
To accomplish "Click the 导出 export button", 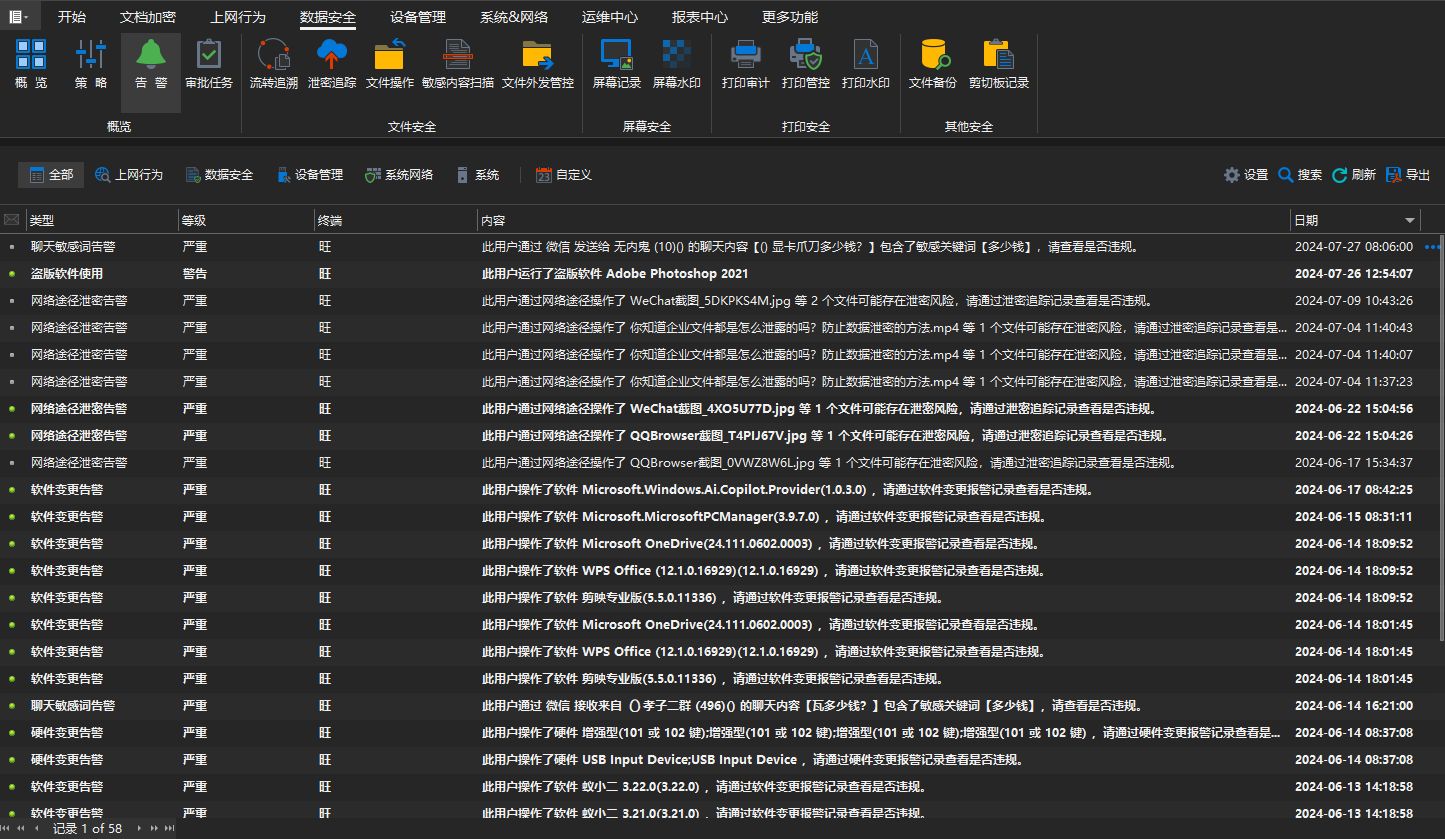I will coord(1408,175).
